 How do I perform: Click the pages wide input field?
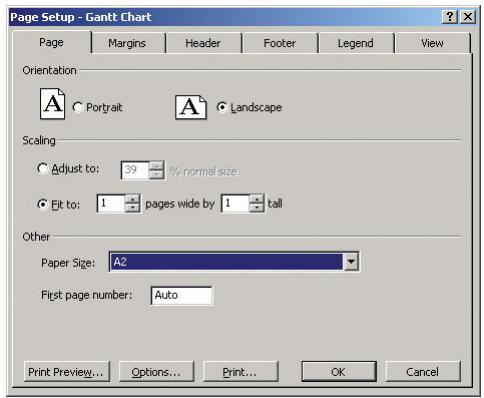[x=111, y=203]
